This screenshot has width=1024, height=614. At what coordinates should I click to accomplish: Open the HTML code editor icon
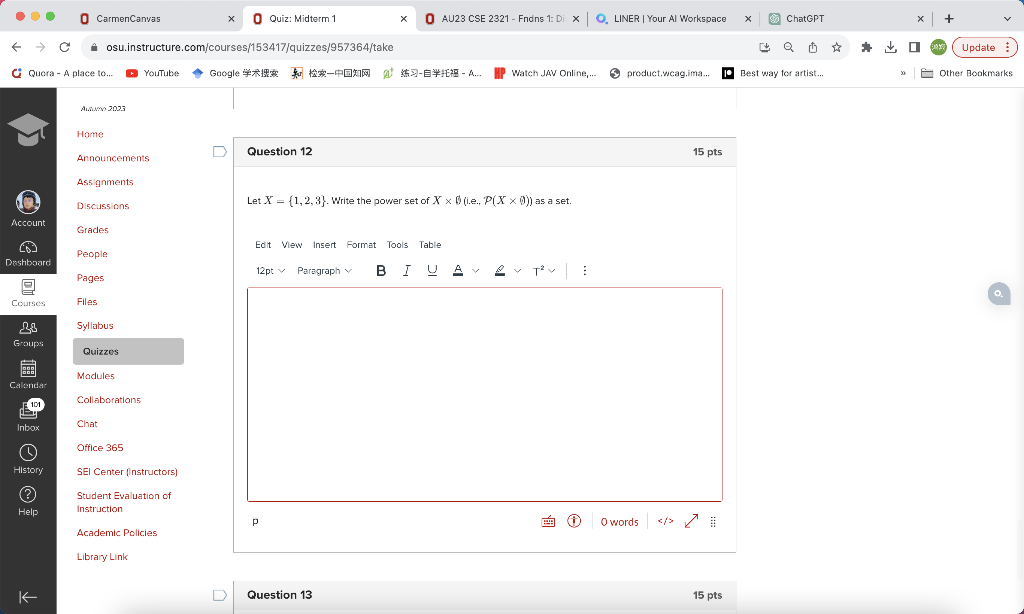(665, 521)
